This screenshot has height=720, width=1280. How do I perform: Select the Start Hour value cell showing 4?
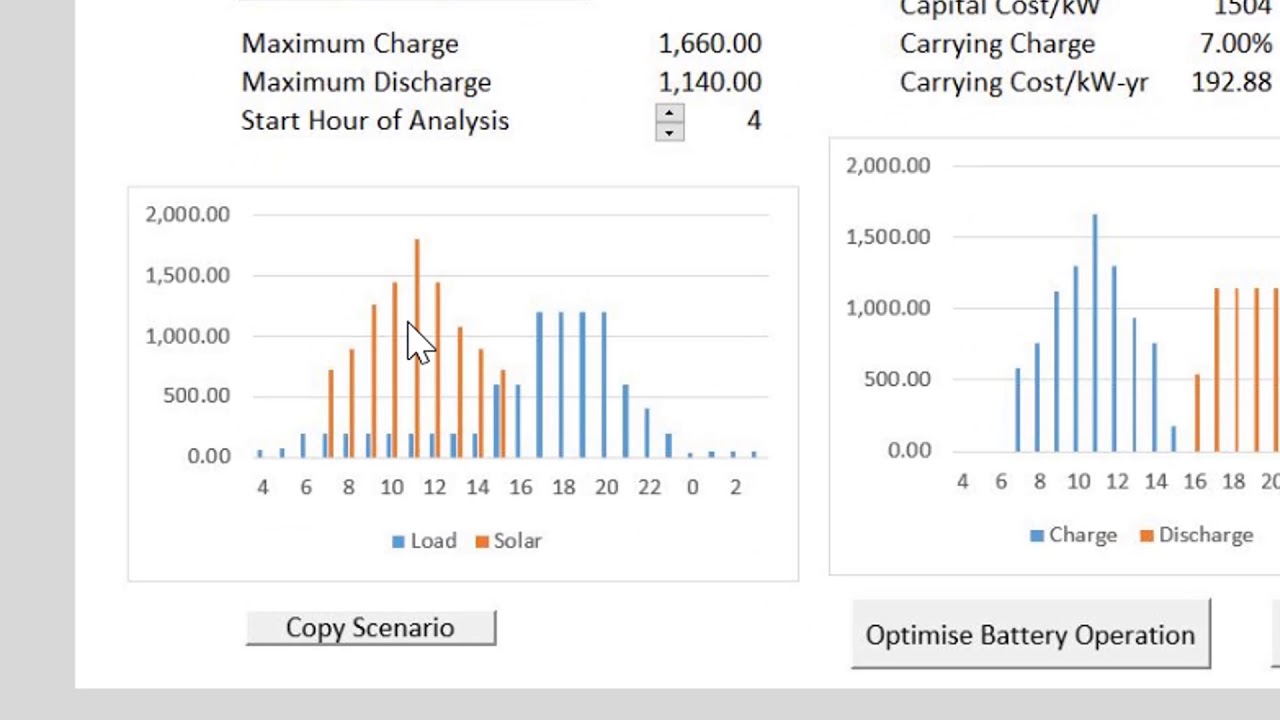(754, 121)
